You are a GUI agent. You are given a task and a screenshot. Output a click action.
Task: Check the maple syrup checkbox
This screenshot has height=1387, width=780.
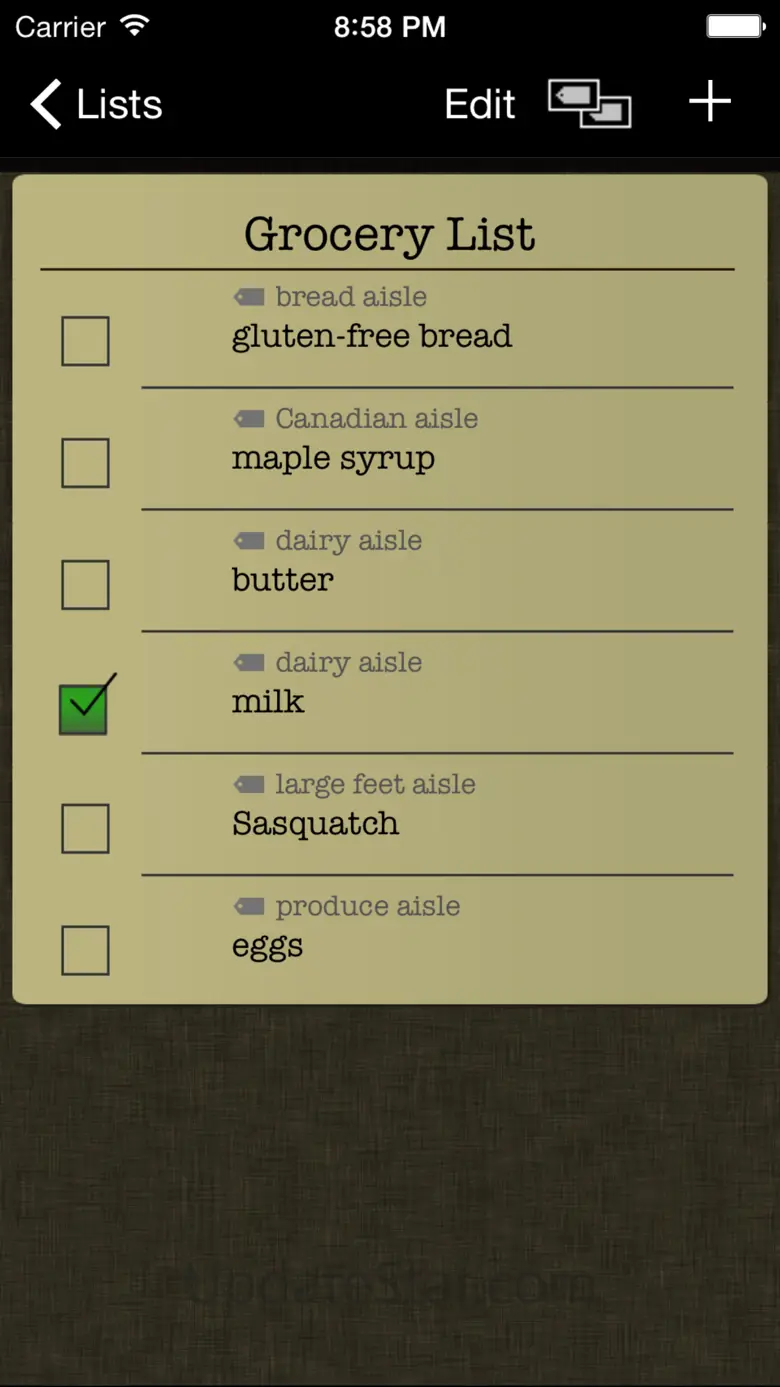[x=85, y=463]
